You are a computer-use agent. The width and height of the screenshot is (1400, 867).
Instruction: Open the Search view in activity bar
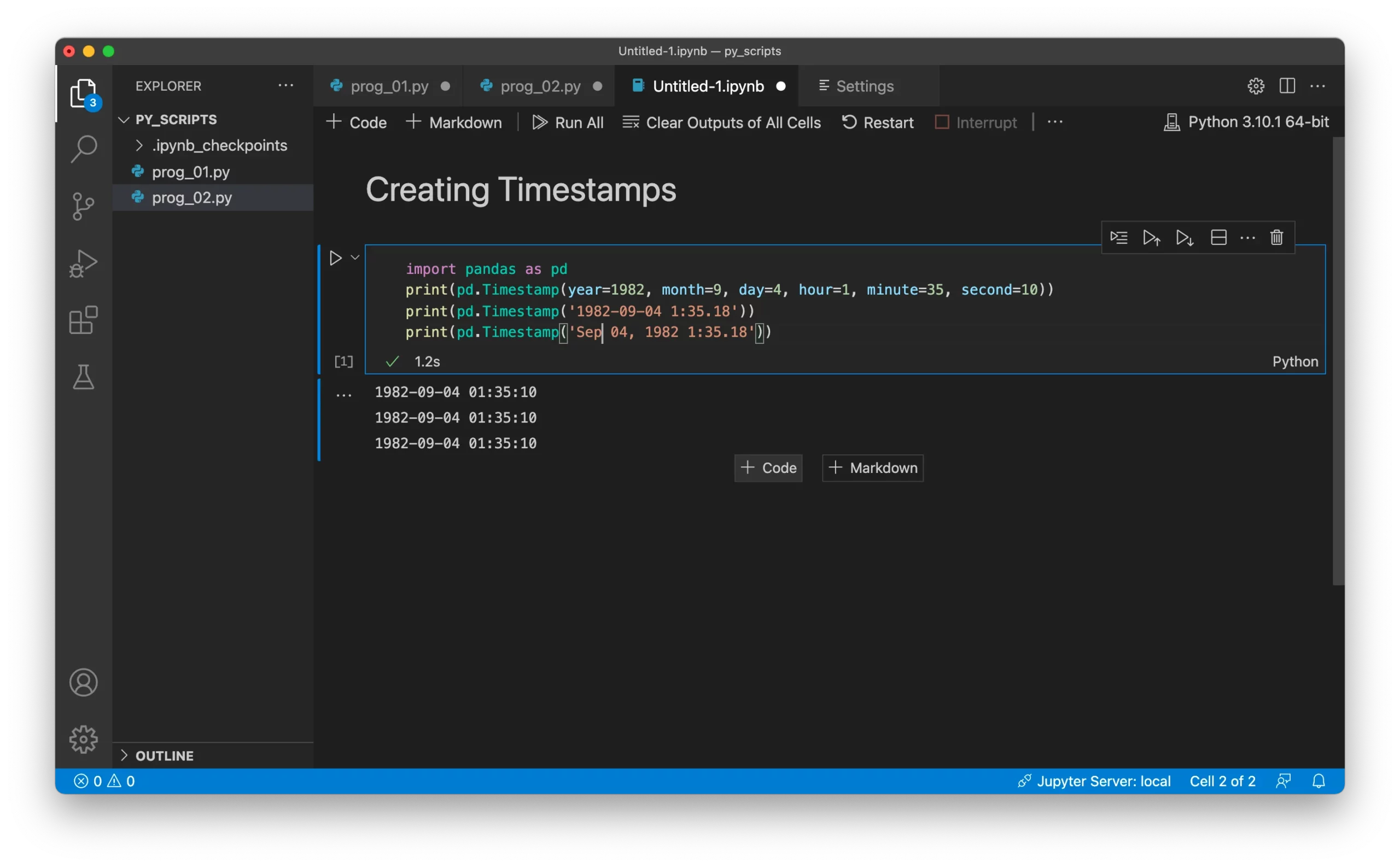click(x=84, y=149)
